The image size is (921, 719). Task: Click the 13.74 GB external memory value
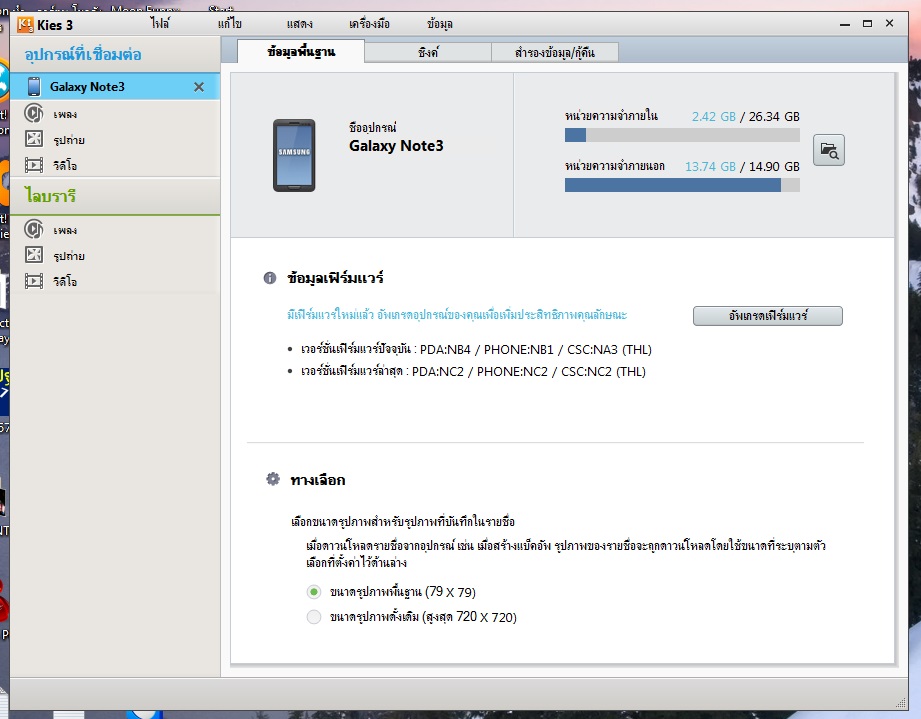pyautogui.click(x=710, y=166)
